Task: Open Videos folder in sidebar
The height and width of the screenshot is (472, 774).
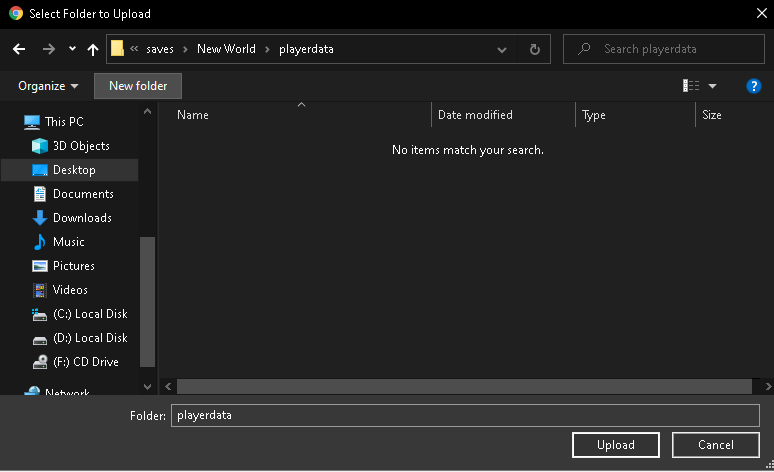Action: pos(70,290)
